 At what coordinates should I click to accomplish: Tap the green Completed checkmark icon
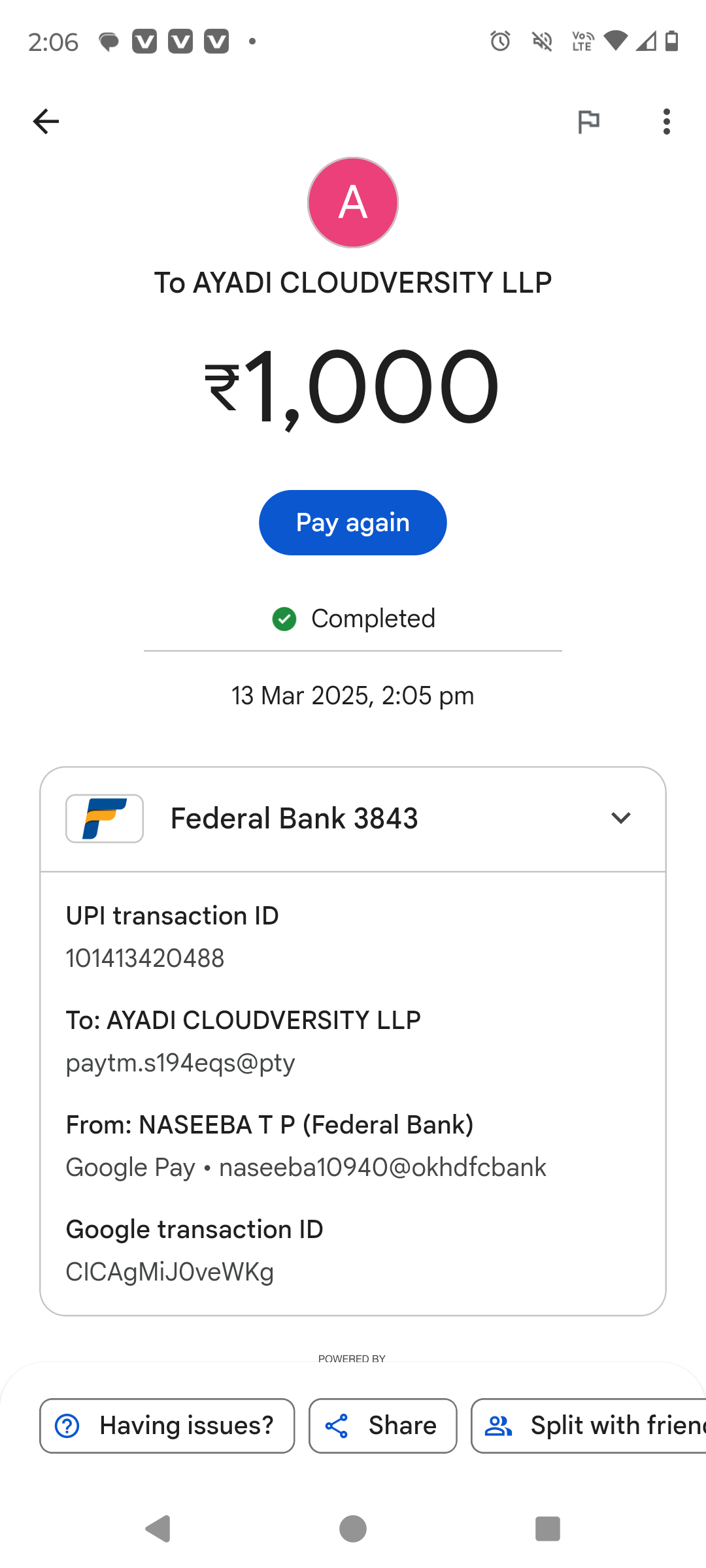point(284,619)
